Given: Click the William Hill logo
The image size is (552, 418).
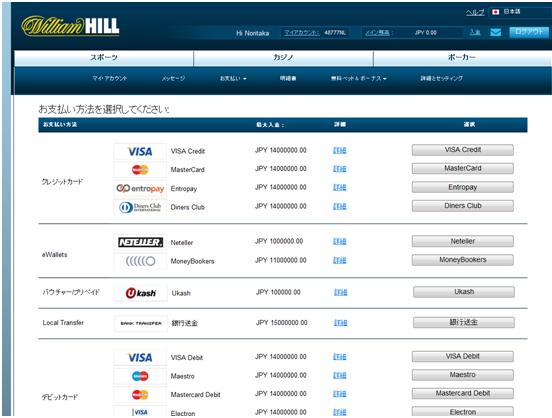Looking at the screenshot, I should [x=70, y=26].
